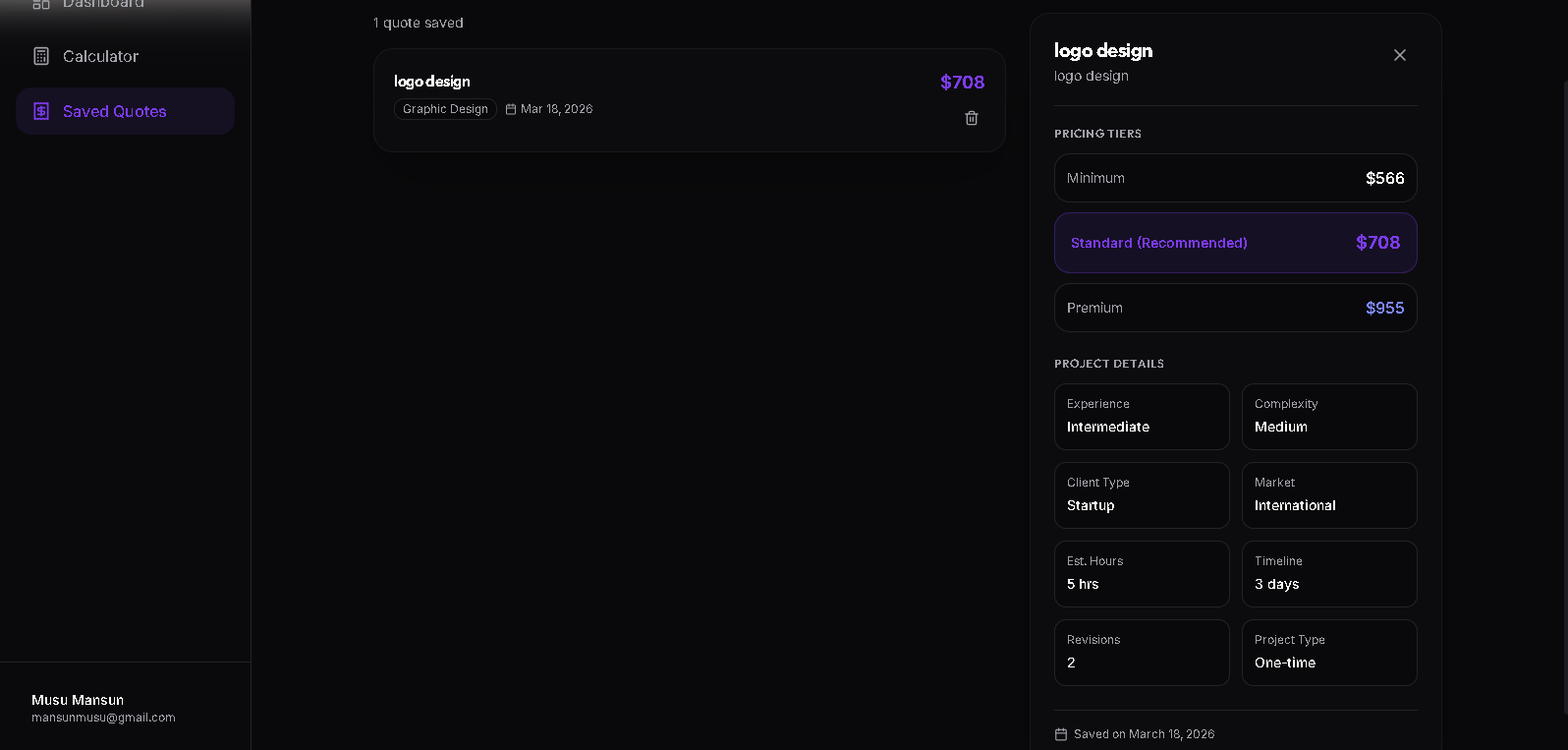Click the PRICING TIERS heading
This screenshot has width=1568, height=750.
(x=1097, y=134)
